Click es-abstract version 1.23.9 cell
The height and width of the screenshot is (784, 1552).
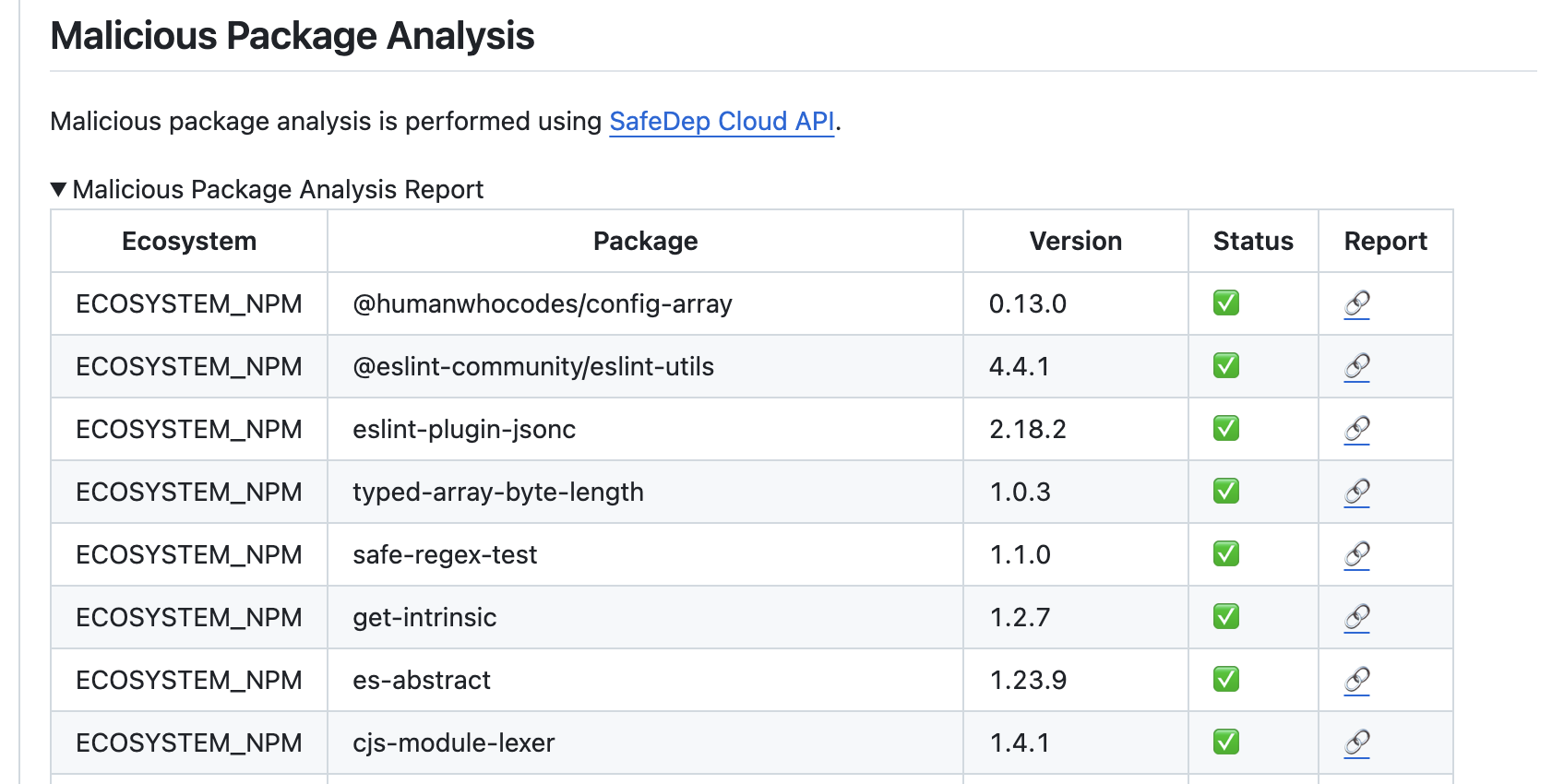click(x=1028, y=681)
